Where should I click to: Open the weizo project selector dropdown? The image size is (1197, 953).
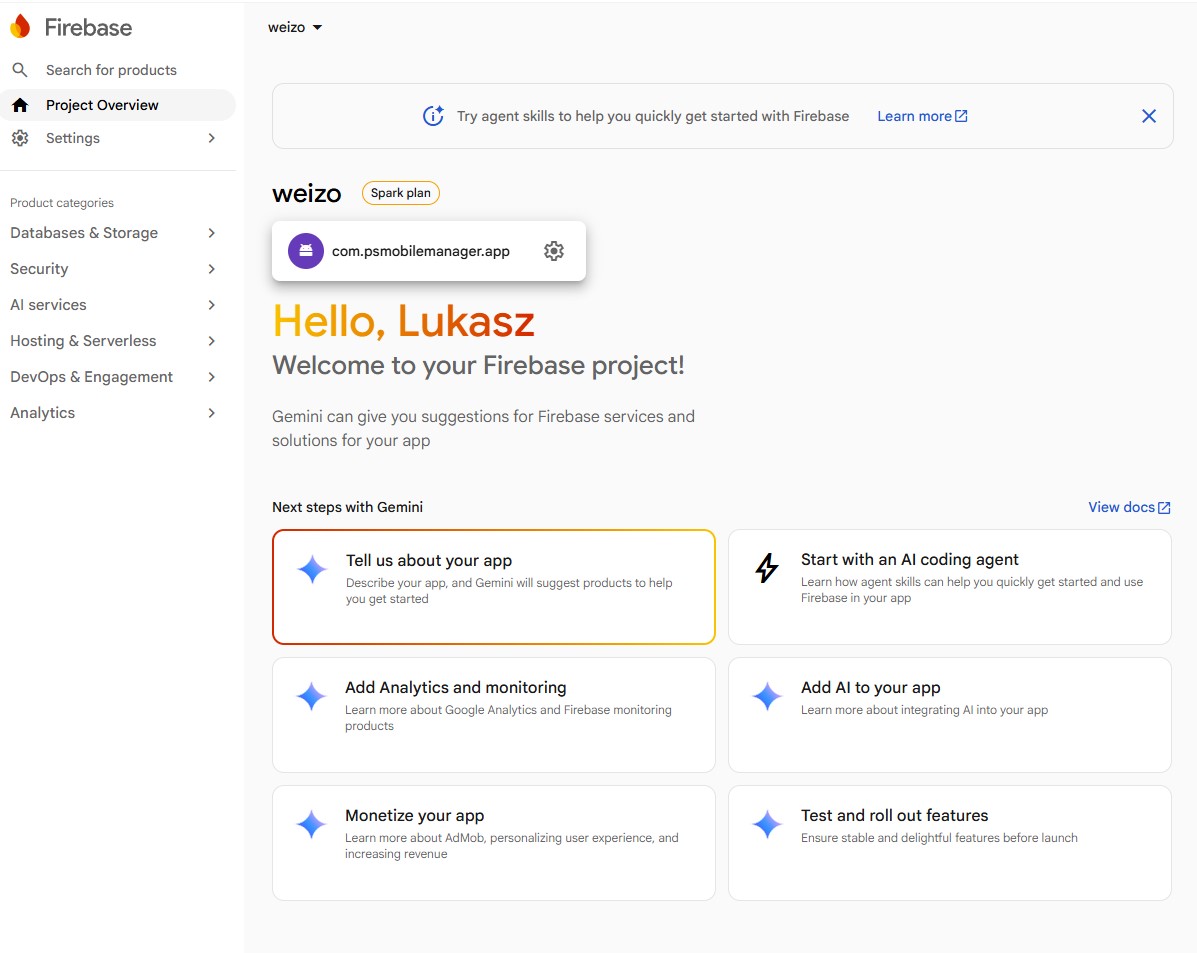[x=295, y=27]
